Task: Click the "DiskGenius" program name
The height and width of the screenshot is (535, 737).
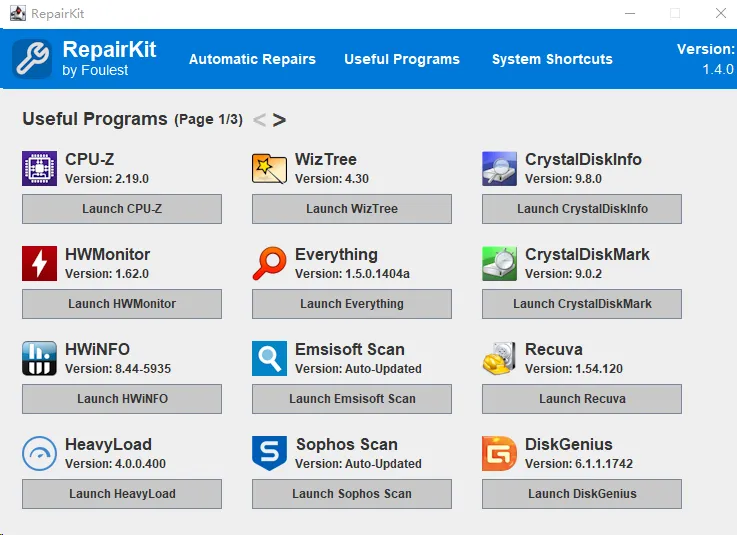Action: [x=569, y=444]
